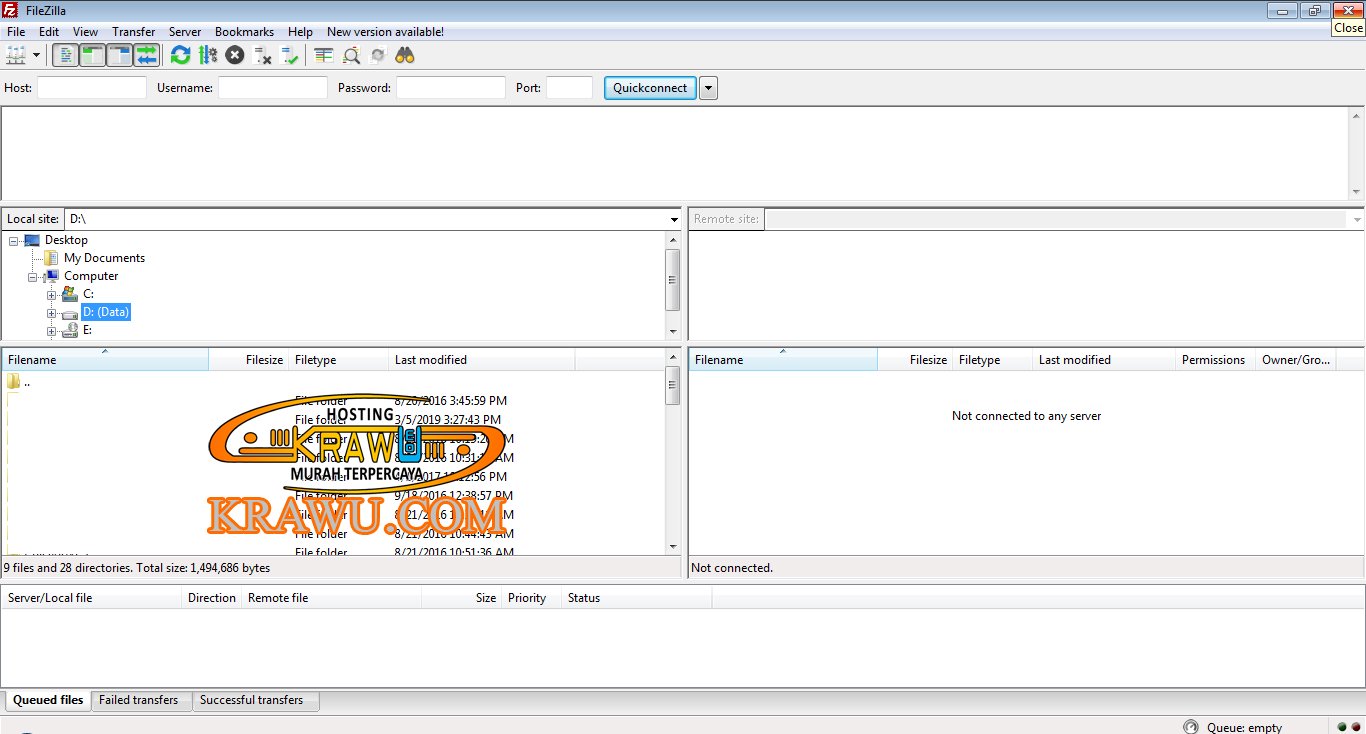The height and width of the screenshot is (734, 1366).
Task: Click 'Not connected.' remote status text
Action: pos(732,568)
